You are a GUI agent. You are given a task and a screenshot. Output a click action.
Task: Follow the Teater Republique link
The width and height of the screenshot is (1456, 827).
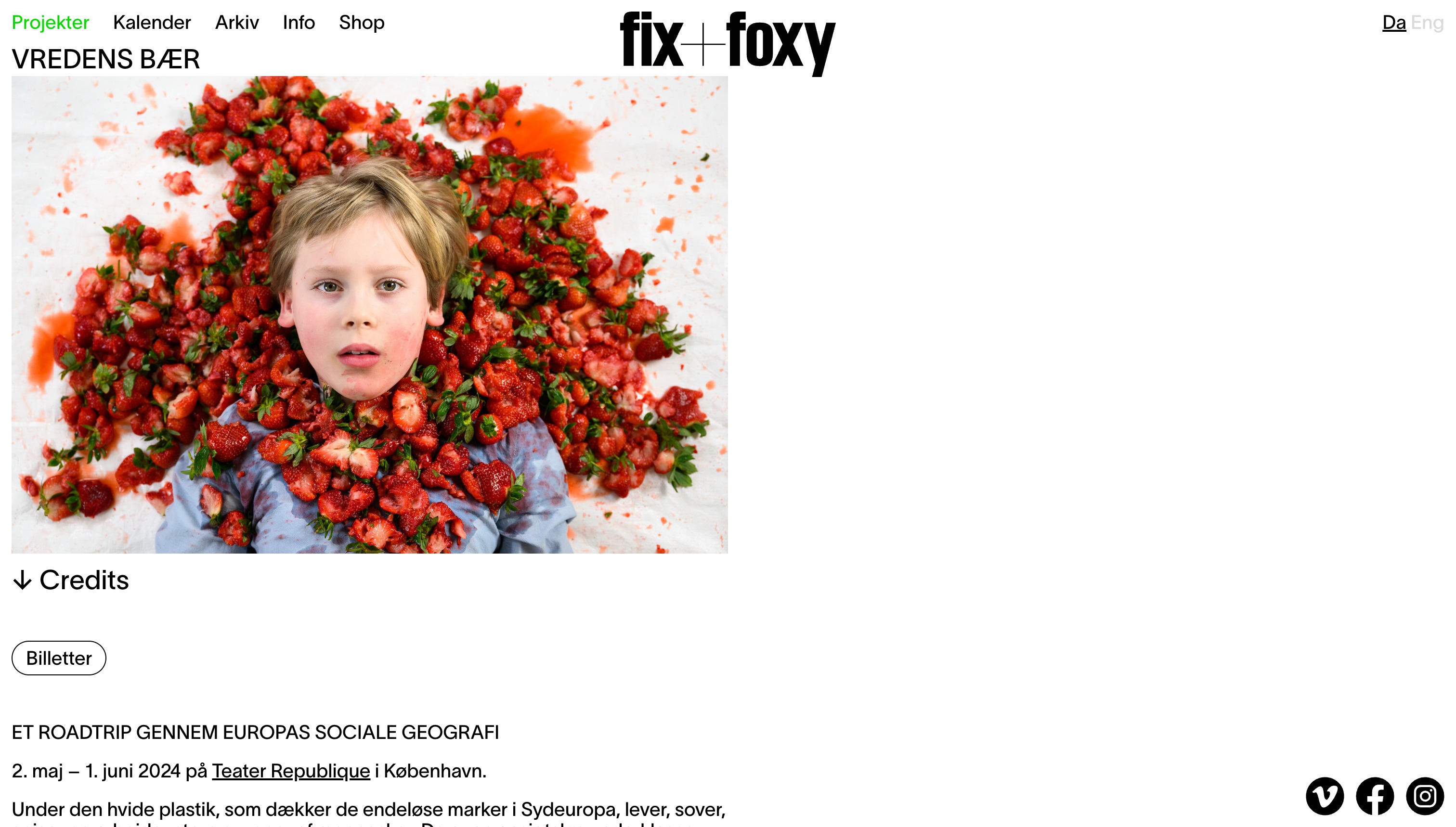coord(291,771)
